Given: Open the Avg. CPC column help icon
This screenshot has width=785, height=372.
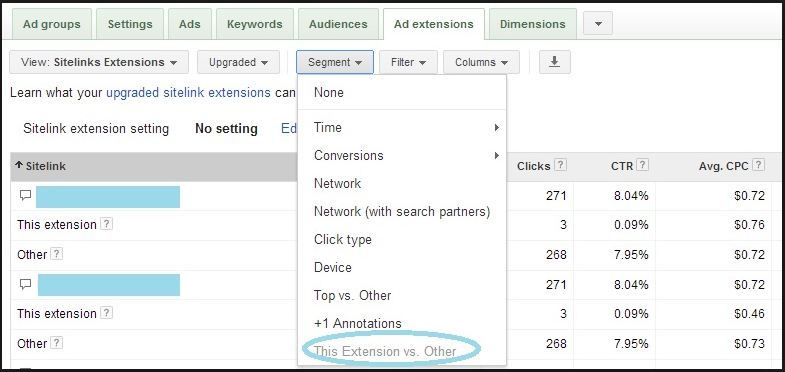Looking at the screenshot, I should [759, 165].
